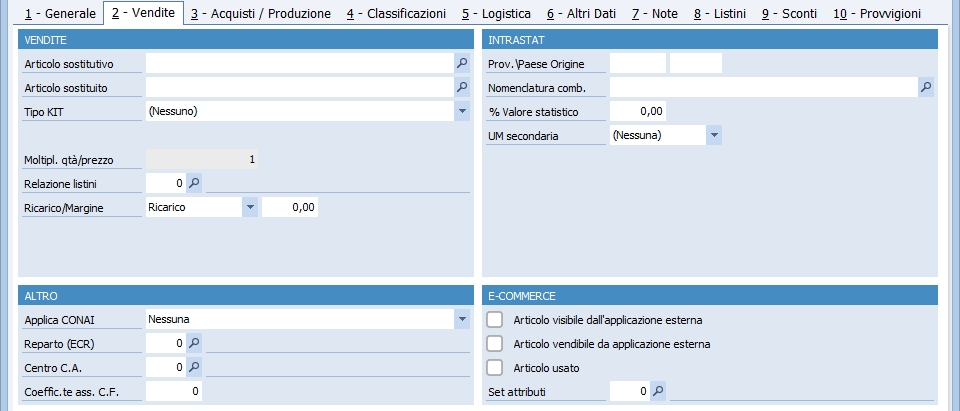
Task: Switch to the 1 - Generale tab
Action: pos(61,13)
